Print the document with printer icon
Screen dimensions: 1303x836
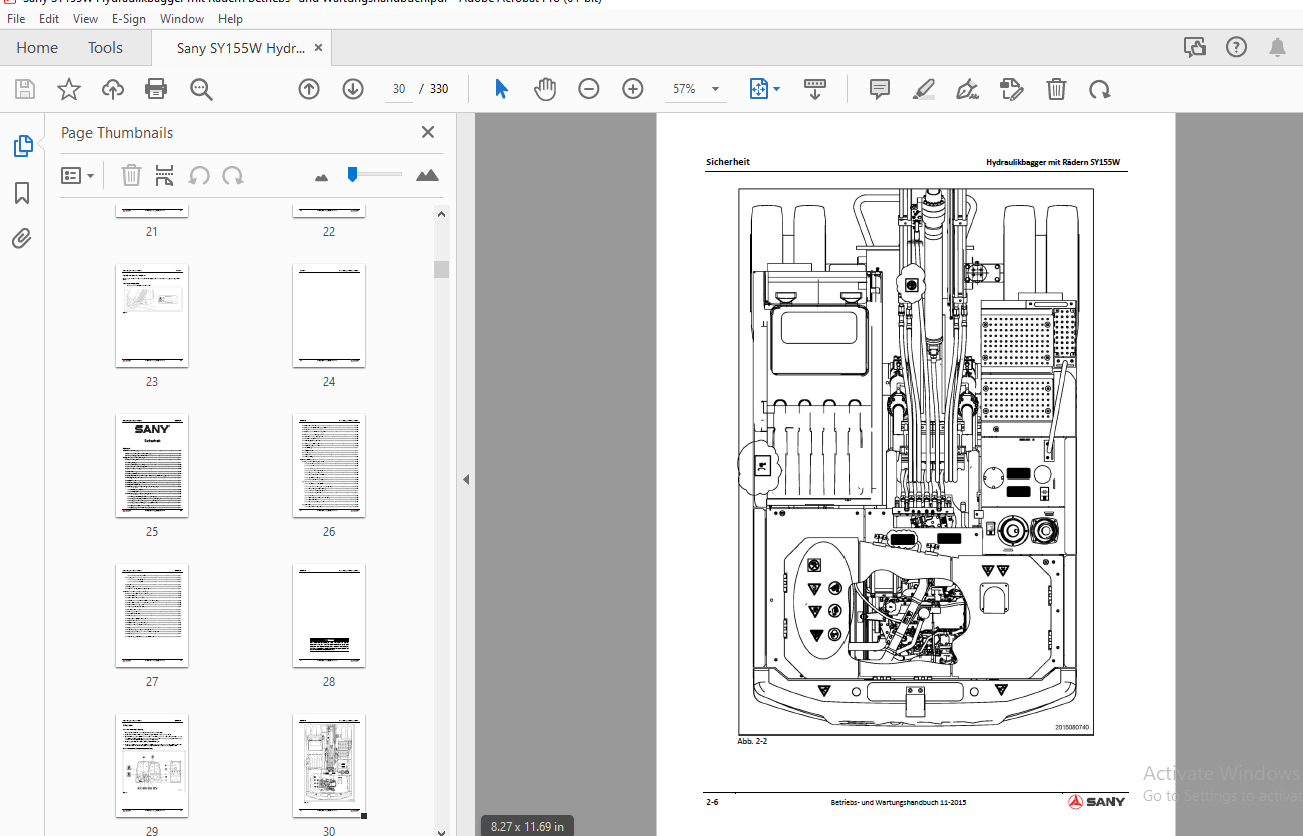156,89
